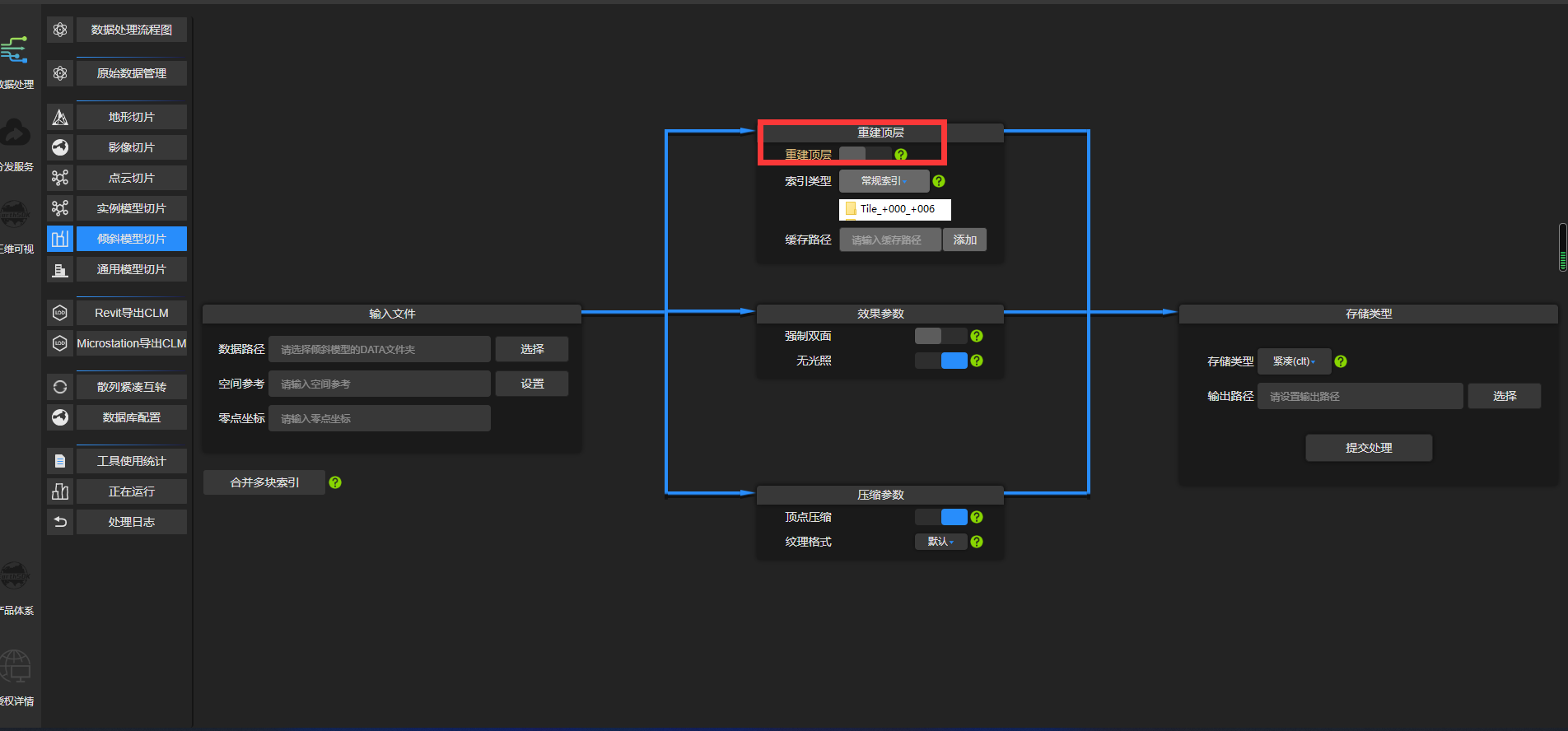Click the 工具使用统计 document icon
Image resolution: width=1568 pixels, height=731 pixels.
point(60,461)
